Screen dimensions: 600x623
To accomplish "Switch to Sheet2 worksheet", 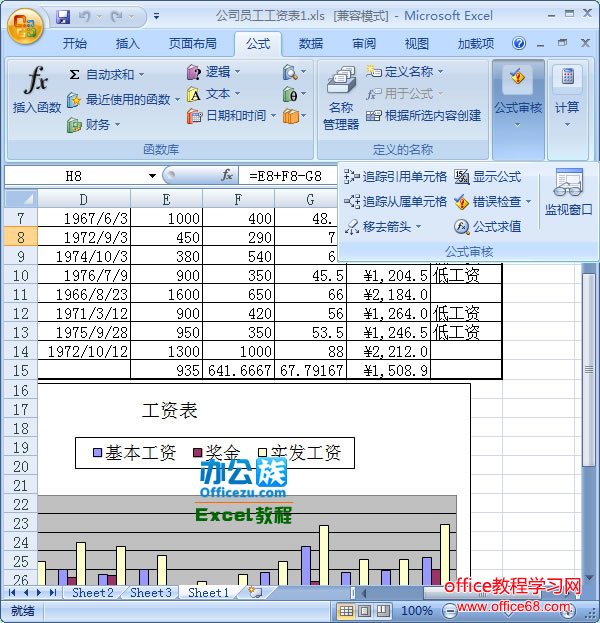I will pos(93,592).
